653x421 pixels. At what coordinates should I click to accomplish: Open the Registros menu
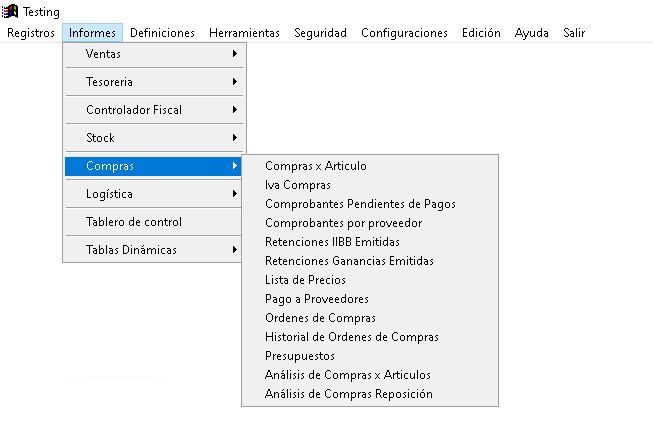click(30, 33)
